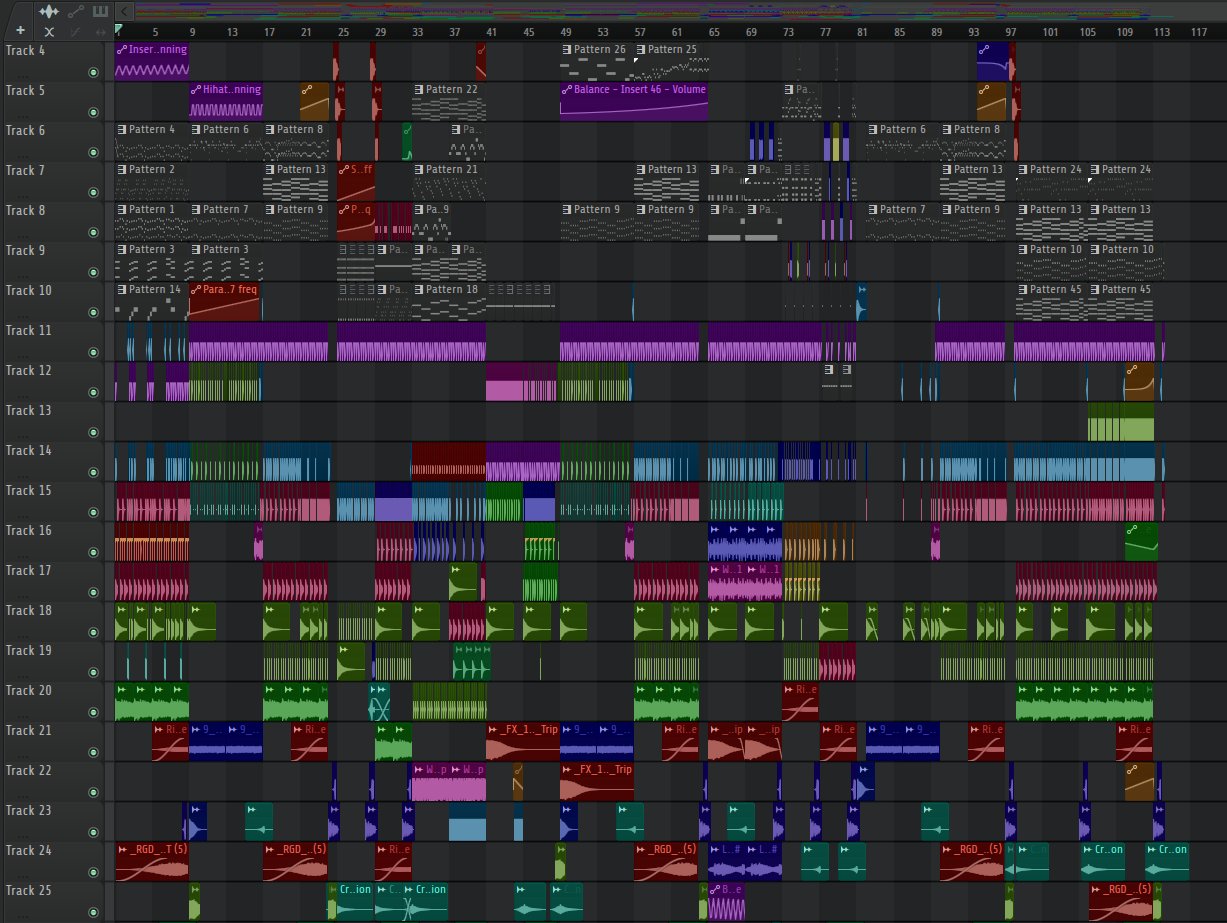Mute Track 18 via its green LED
The width and height of the screenshot is (1227, 923).
[94, 632]
